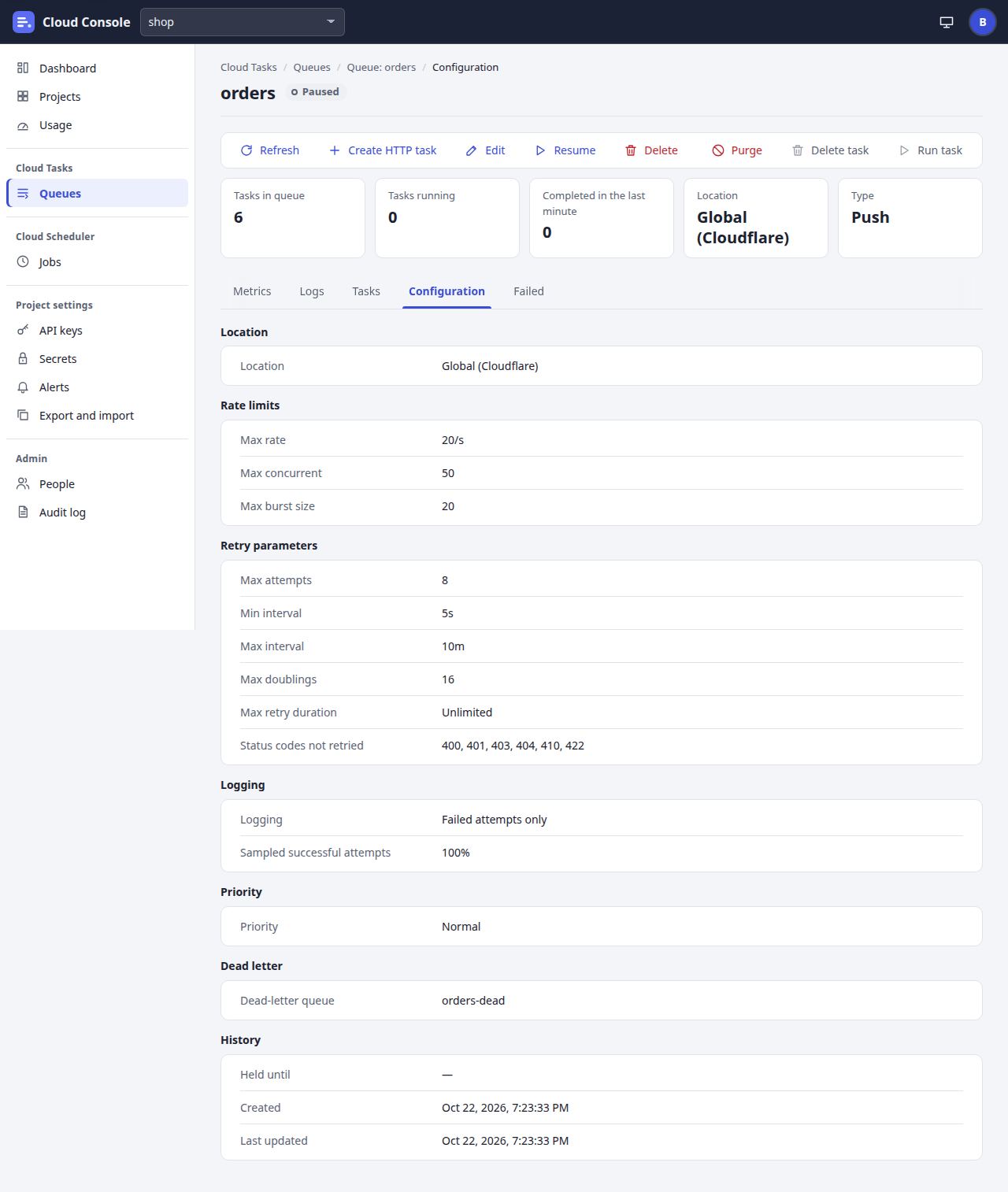Open the shop project dropdown
The image size is (1008, 1192).
pyautogui.click(x=243, y=22)
